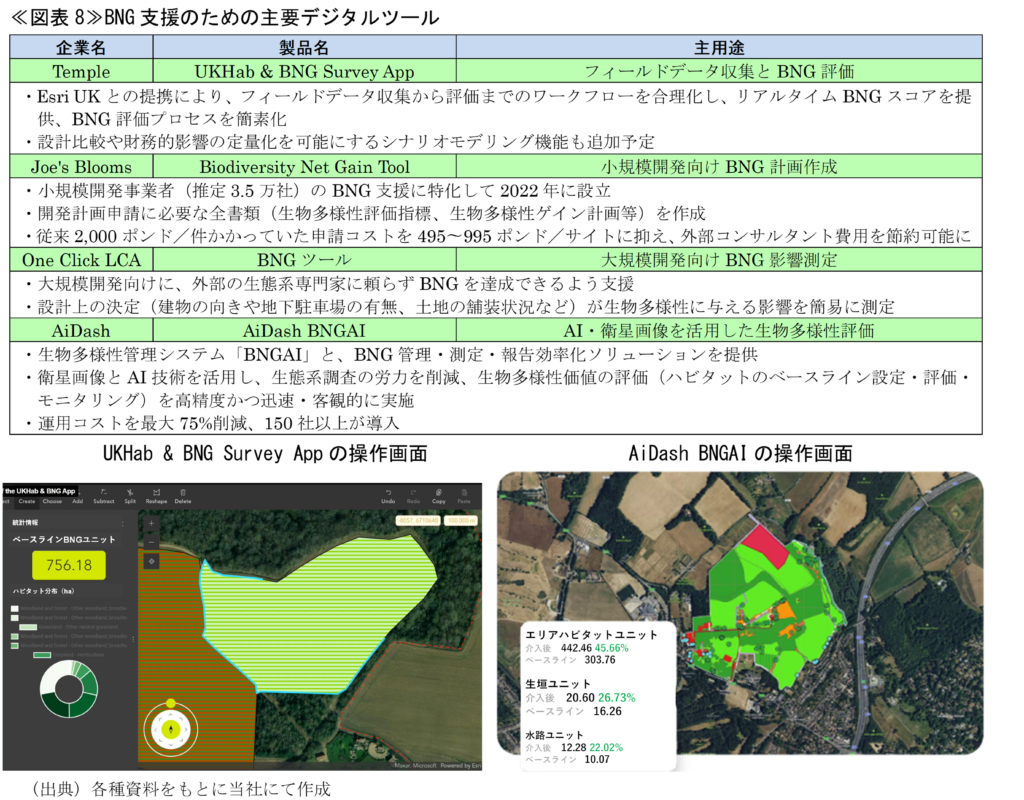Click the AiDash BNGAI product cell

tap(304, 330)
